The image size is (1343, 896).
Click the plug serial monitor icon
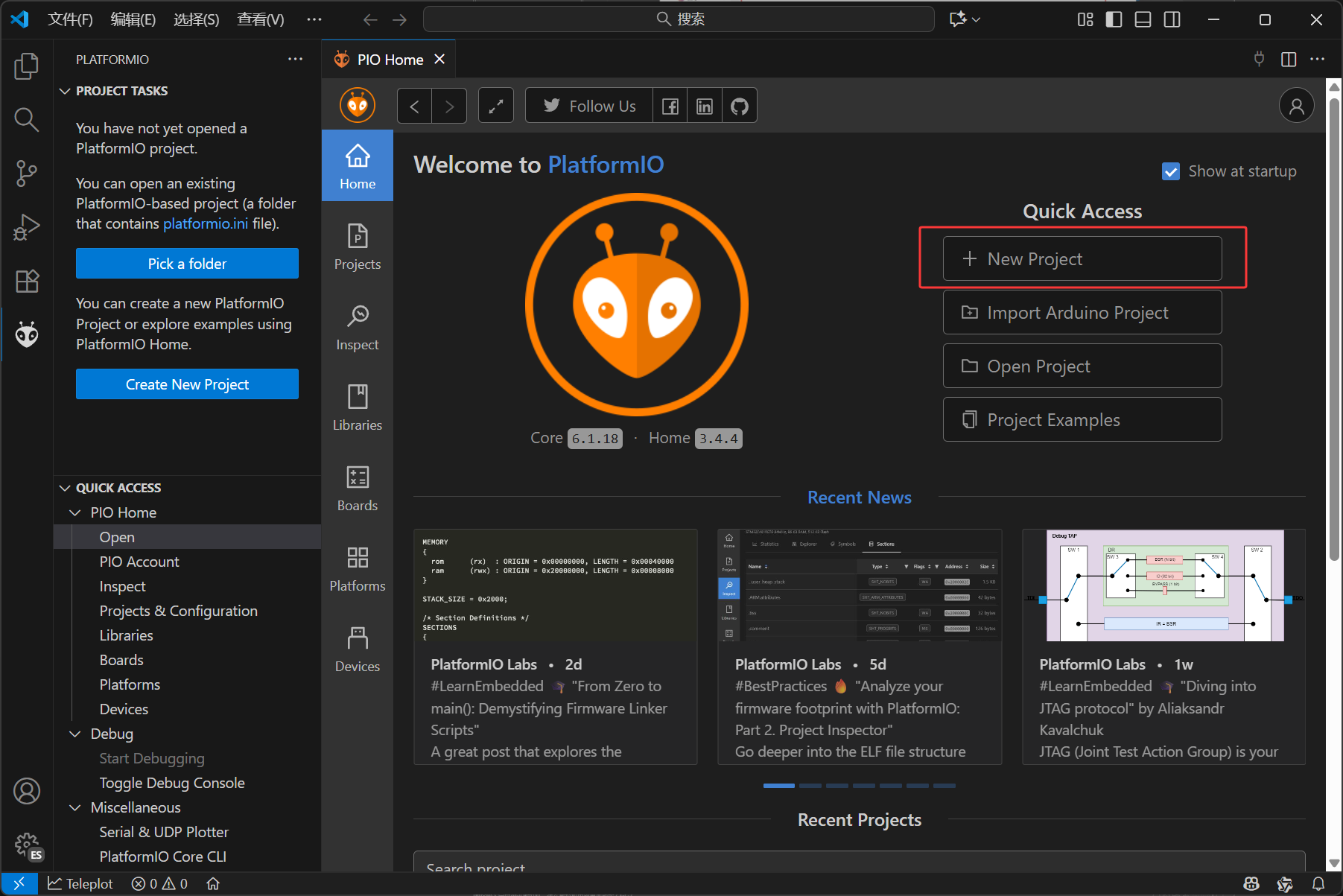(1259, 59)
